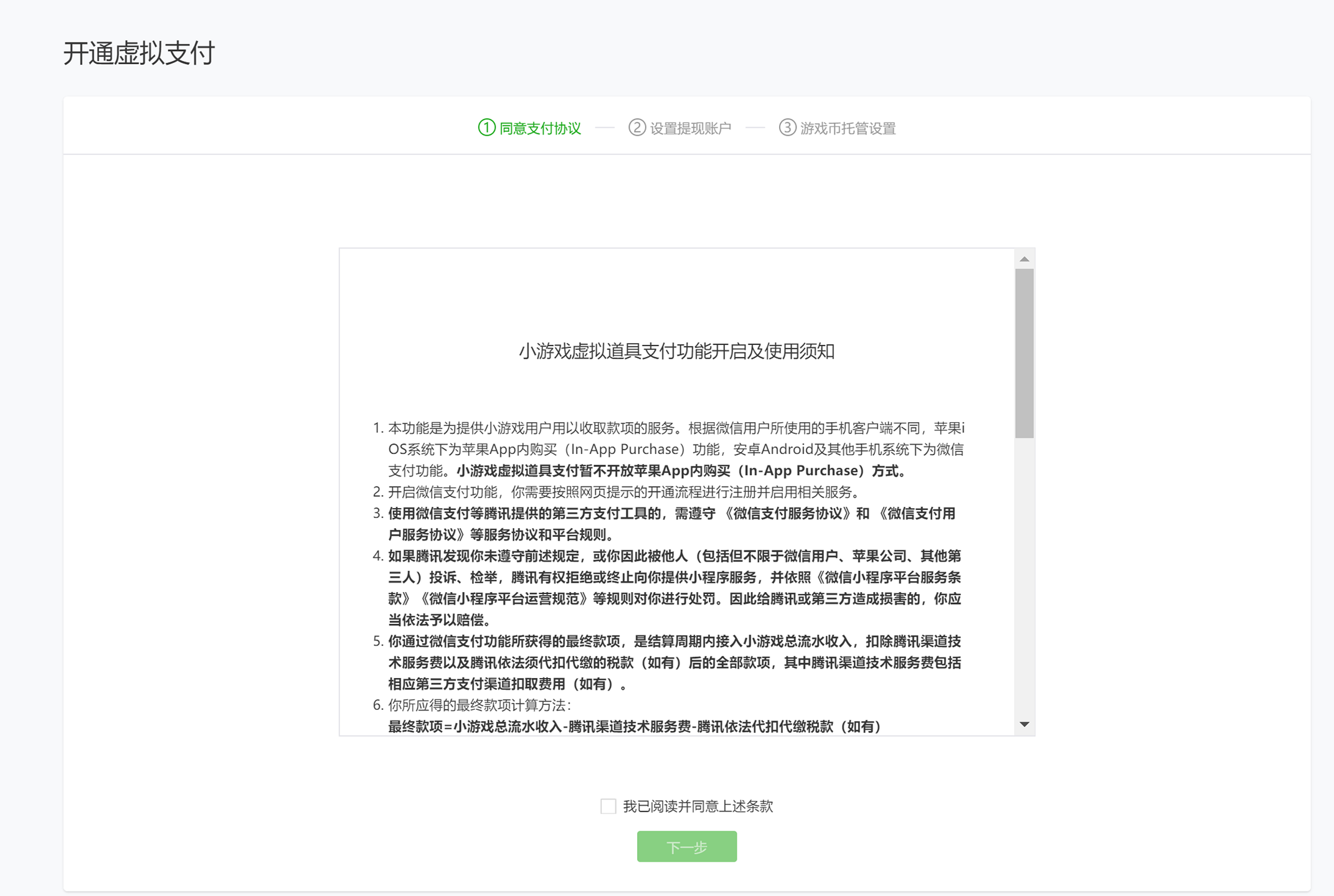This screenshot has width=1334, height=896.
Task: Click clause 6 最终款项 formula text
Action: [633, 727]
